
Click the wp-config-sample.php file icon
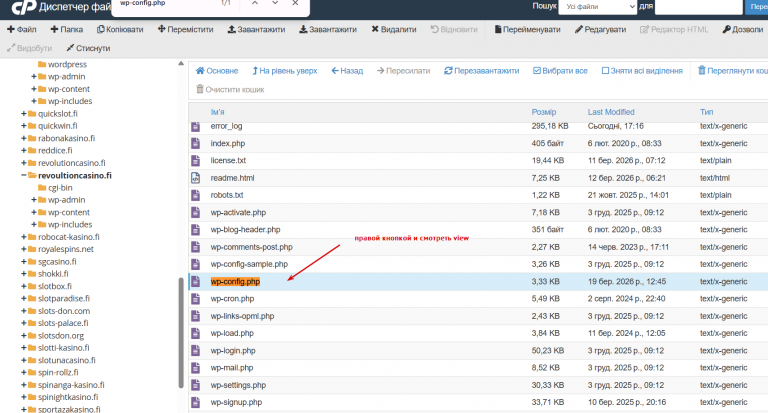tap(195, 264)
